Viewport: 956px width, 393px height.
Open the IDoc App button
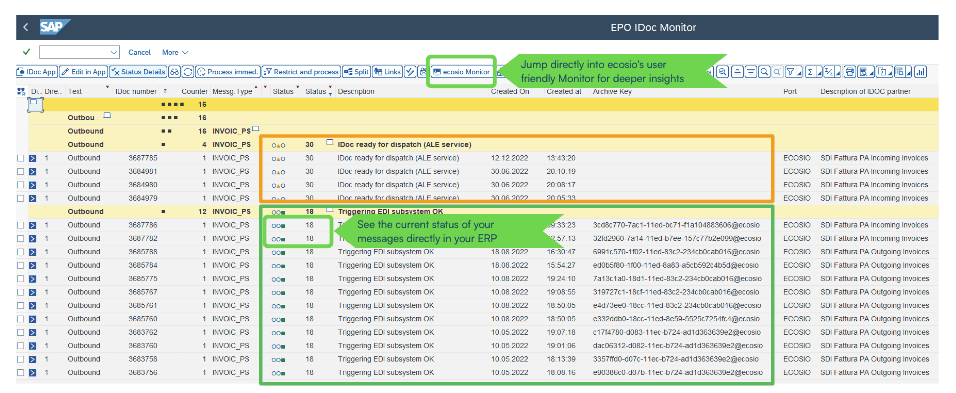[x=37, y=72]
